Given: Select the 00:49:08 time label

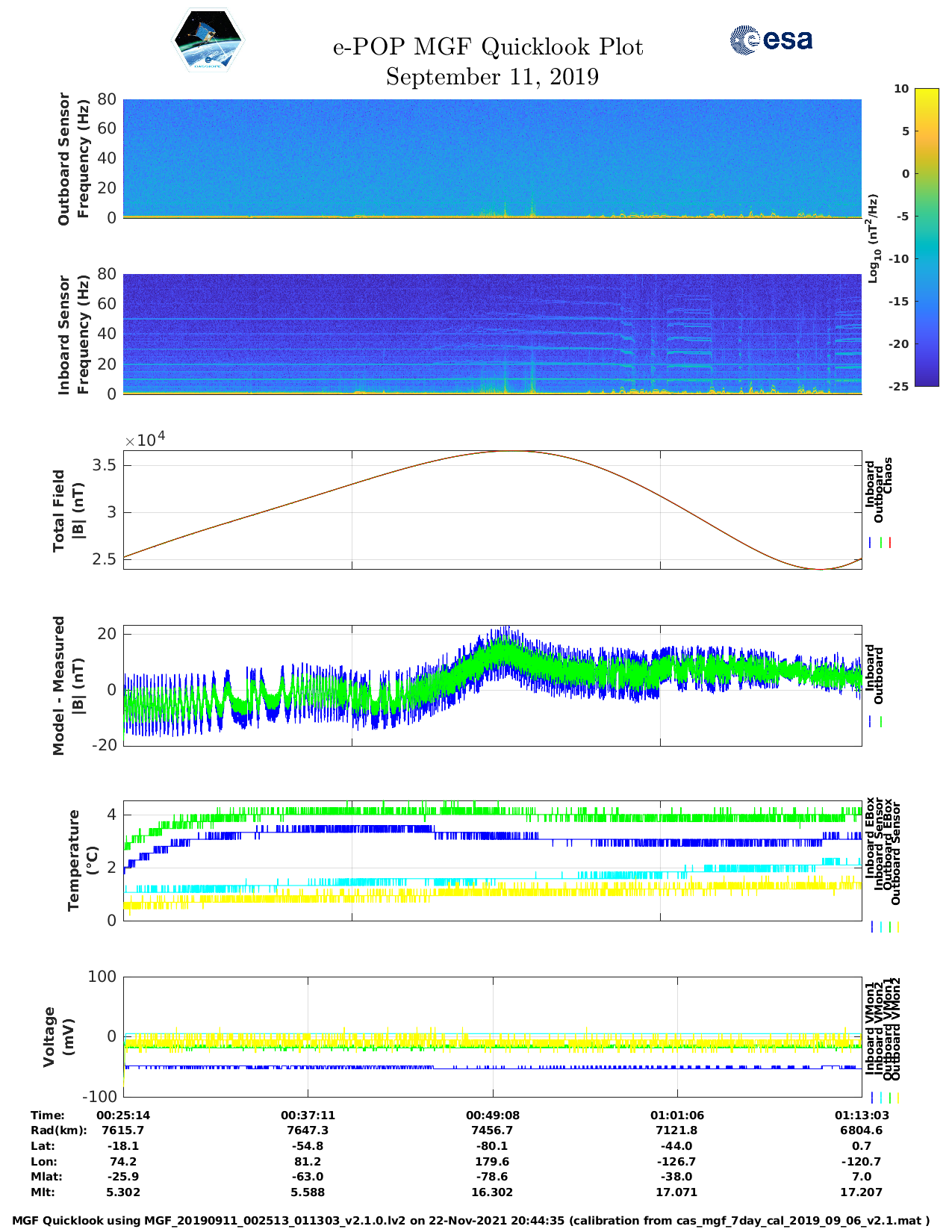Looking at the screenshot, I should pos(492,1115).
